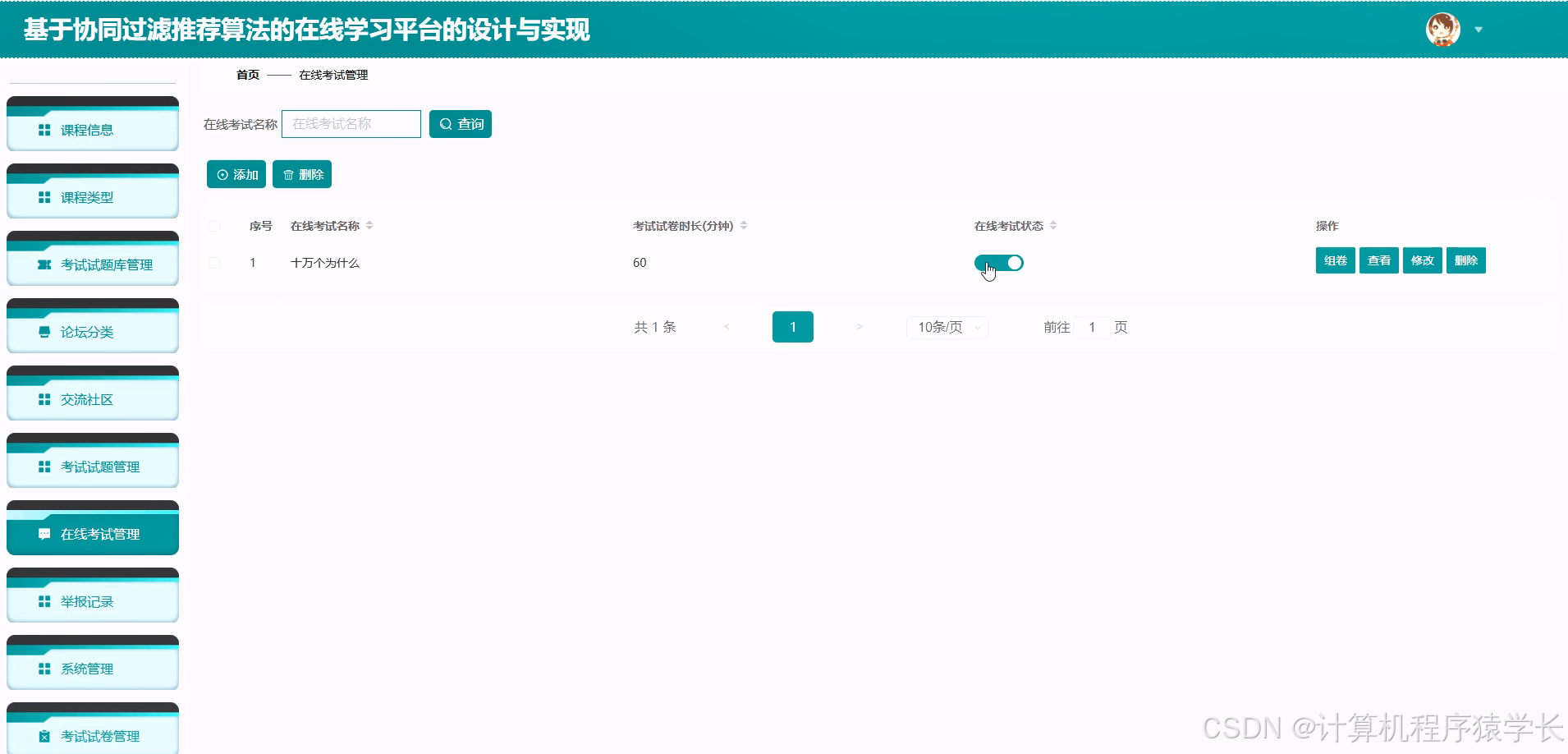1568x754 pixels.
Task: Open 论坛分类 via its chat bubble icon
Action: click(x=44, y=332)
